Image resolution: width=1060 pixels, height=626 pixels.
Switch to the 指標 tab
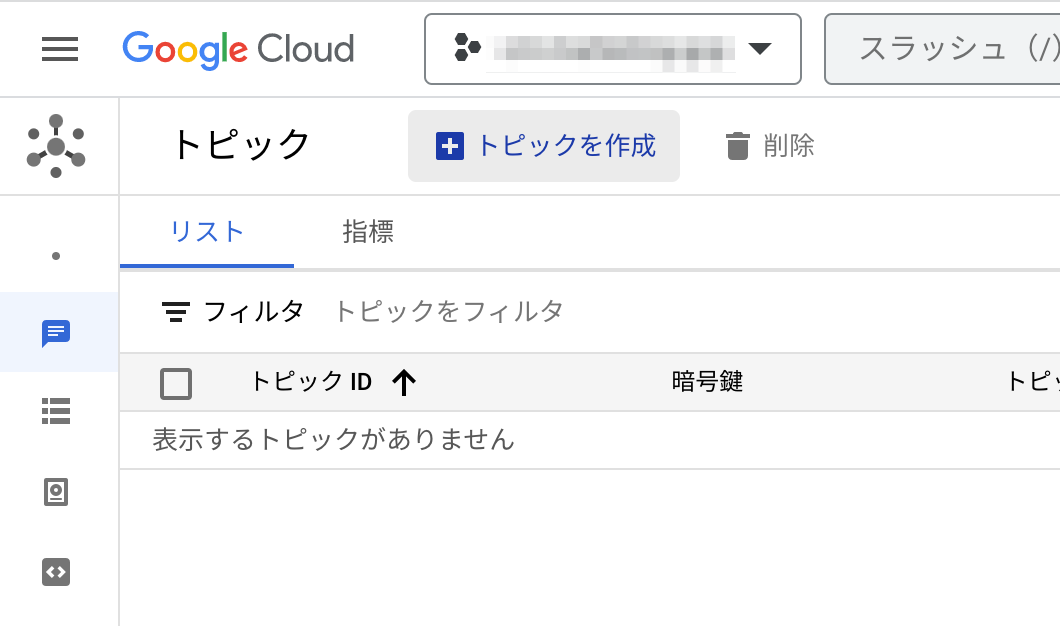pyautogui.click(x=368, y=232)
